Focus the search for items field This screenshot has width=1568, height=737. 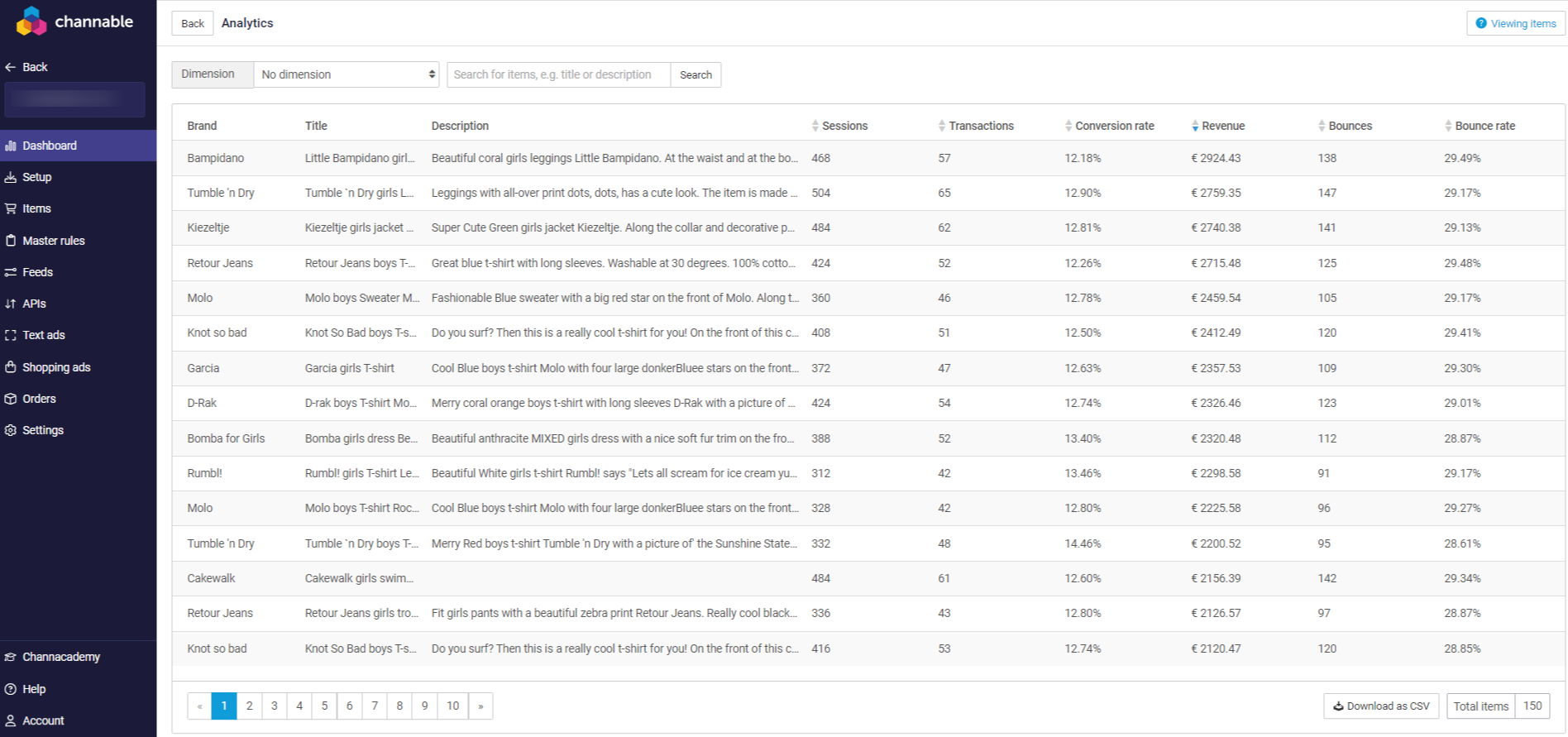click(558, 74)
